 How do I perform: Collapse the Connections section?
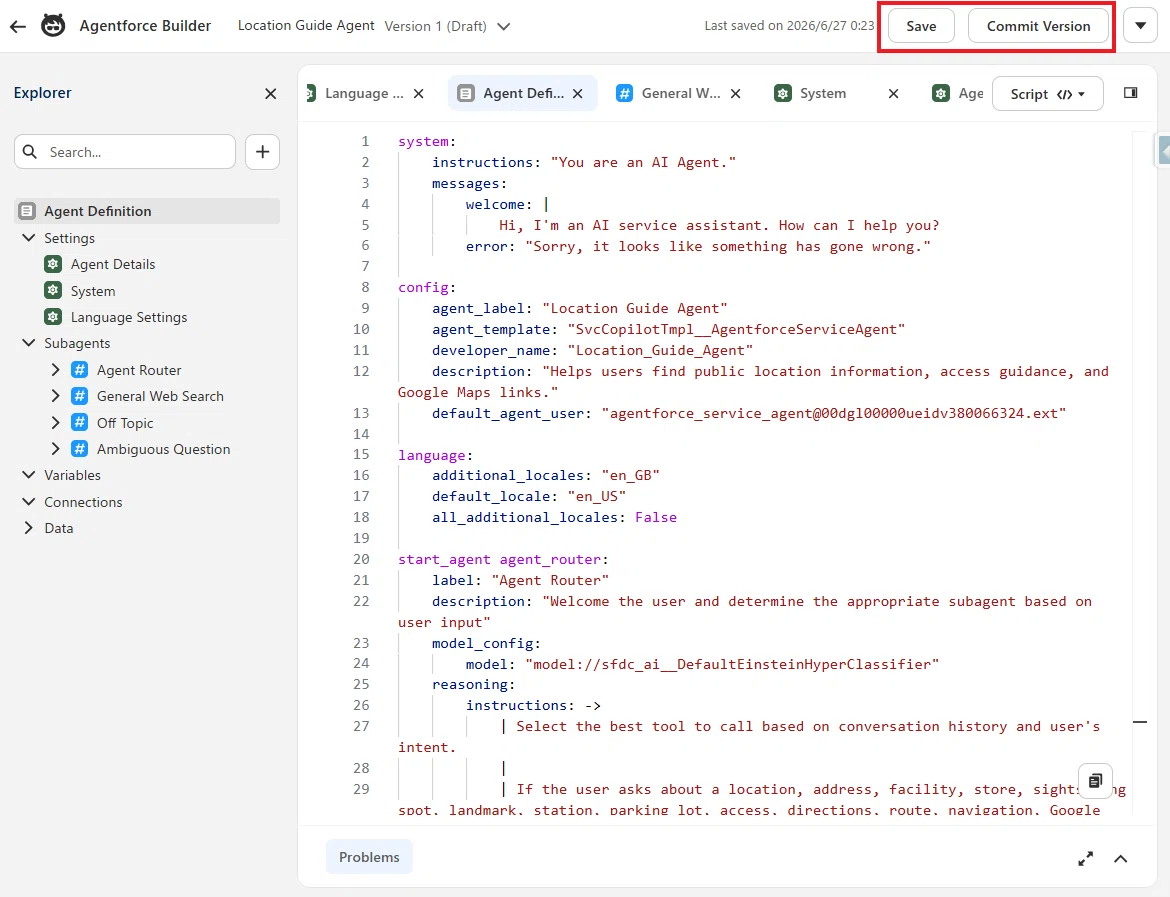click(x=29, y=501)
